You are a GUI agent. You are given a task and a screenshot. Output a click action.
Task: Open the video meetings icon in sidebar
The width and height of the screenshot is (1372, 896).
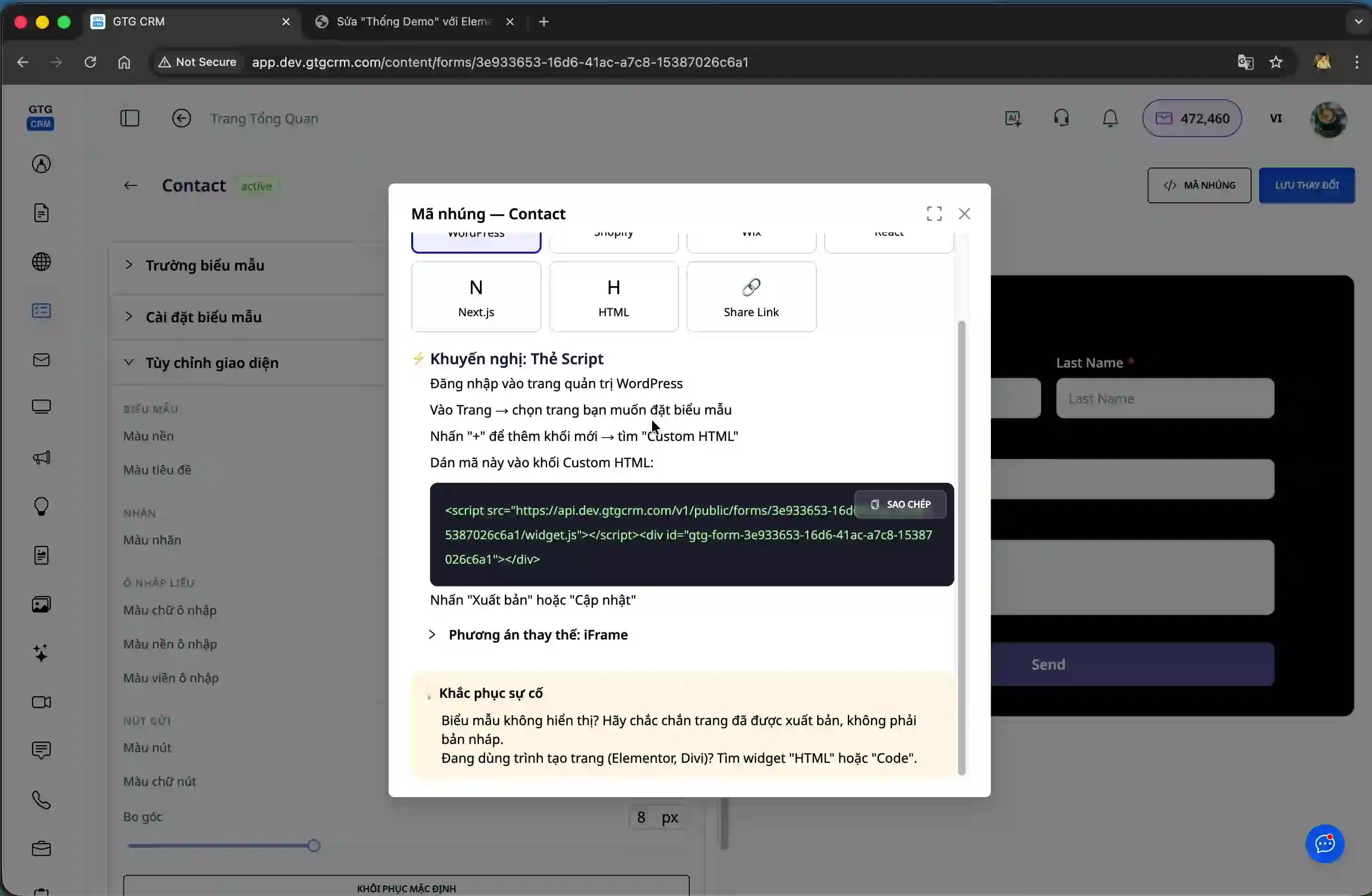pos(41,703)
